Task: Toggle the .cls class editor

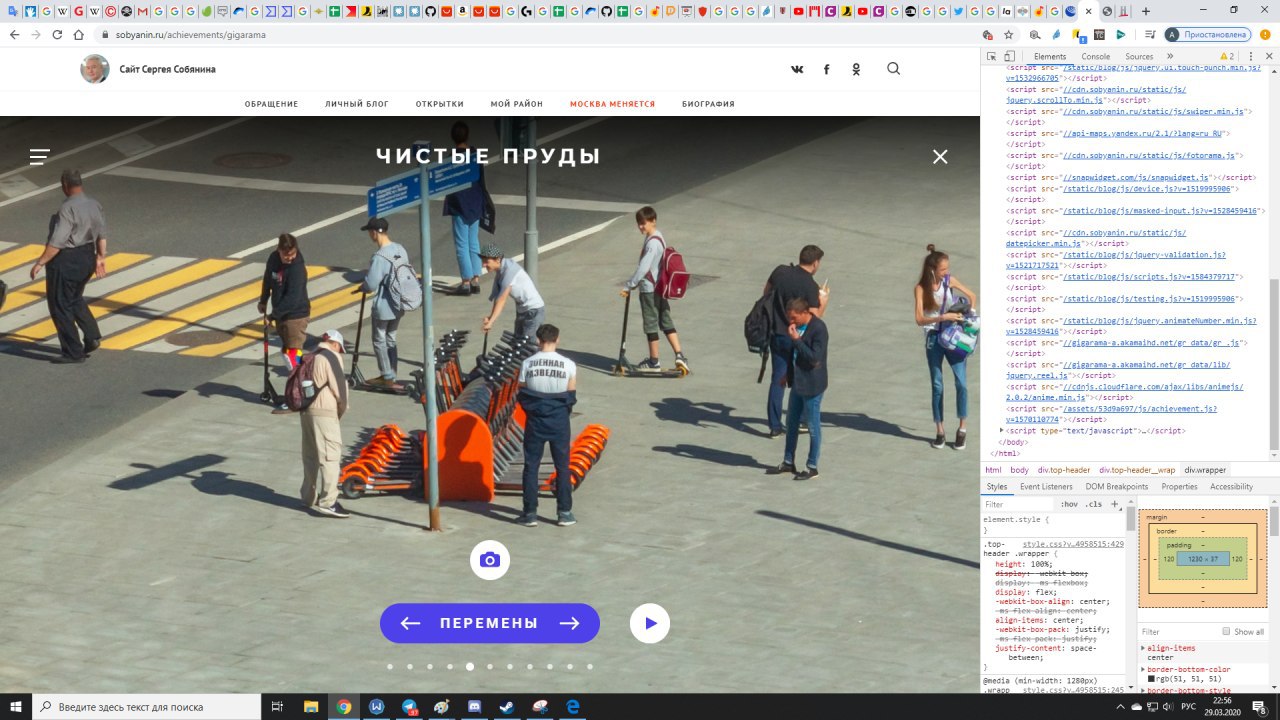Action: (x=1094, y=504)
